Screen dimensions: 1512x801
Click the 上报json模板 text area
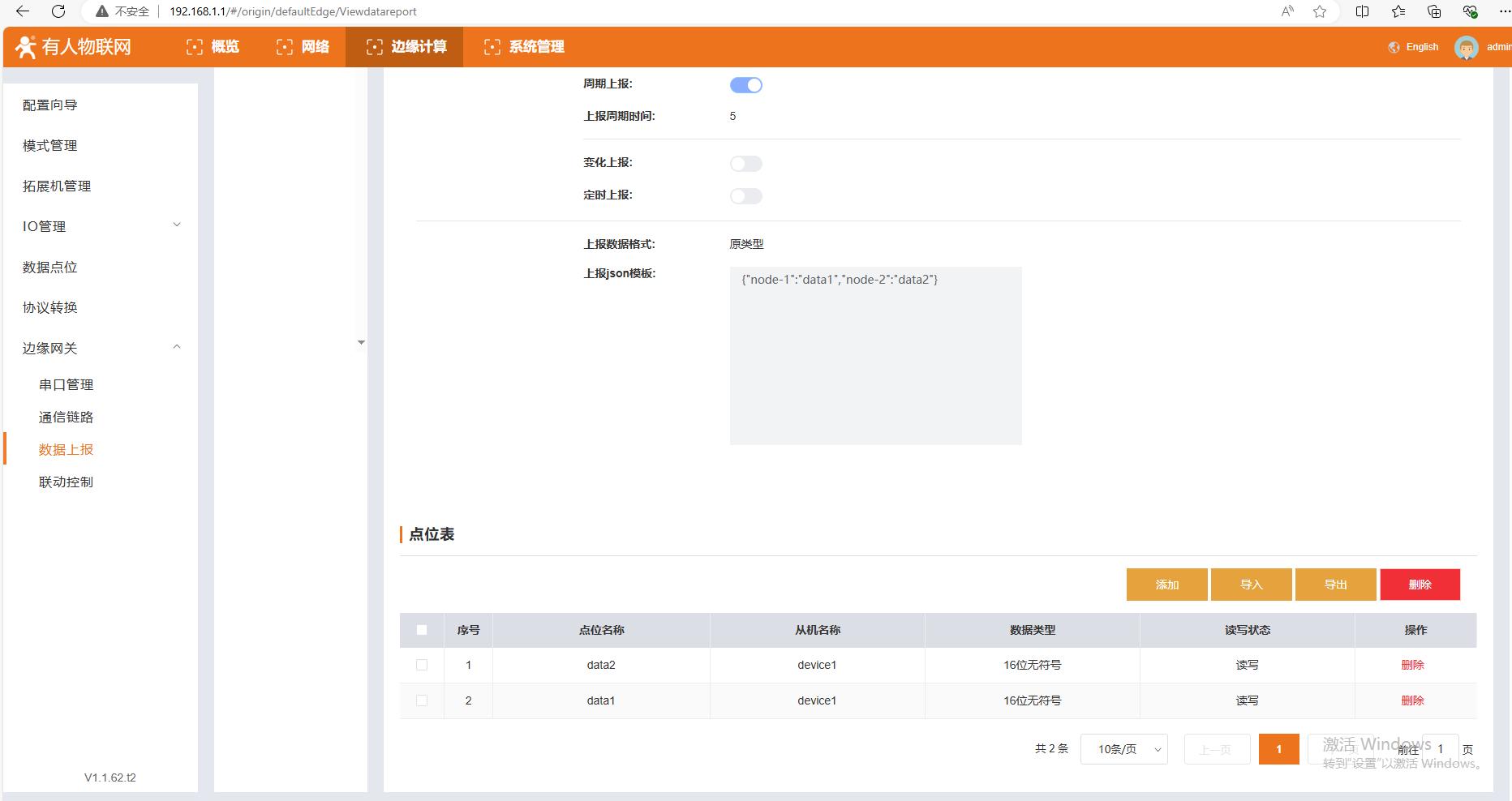pyautogui.click(x=875, y=355)
